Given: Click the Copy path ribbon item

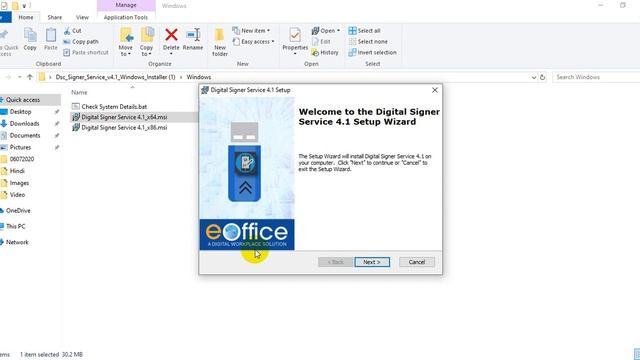Looking at the screenshot, I should coord(81,42).
